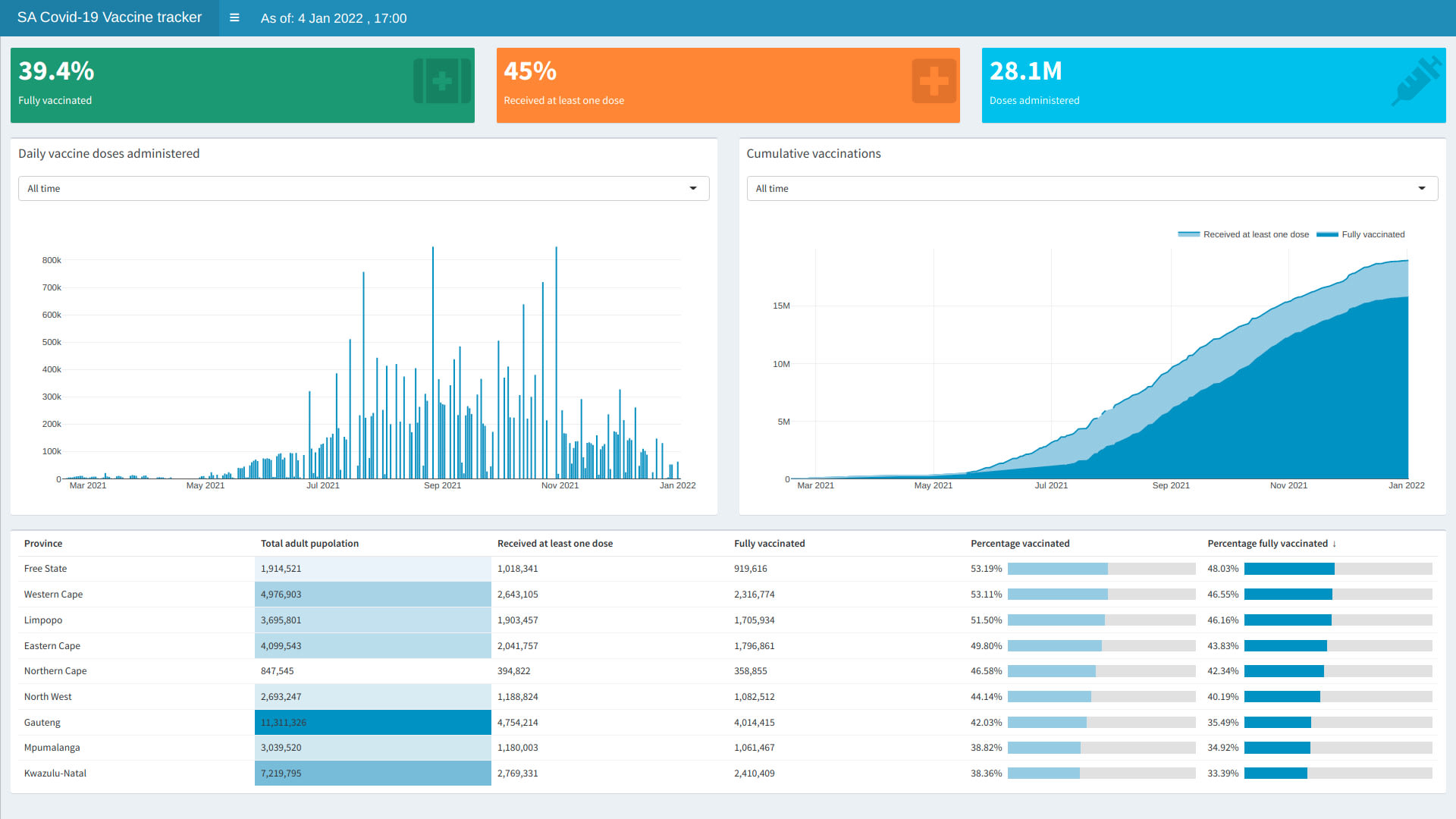Viewport: 1456px width, 819px height.
Task: Click the first-aid kit icon on green card
Action: click(x=442, y=81)
